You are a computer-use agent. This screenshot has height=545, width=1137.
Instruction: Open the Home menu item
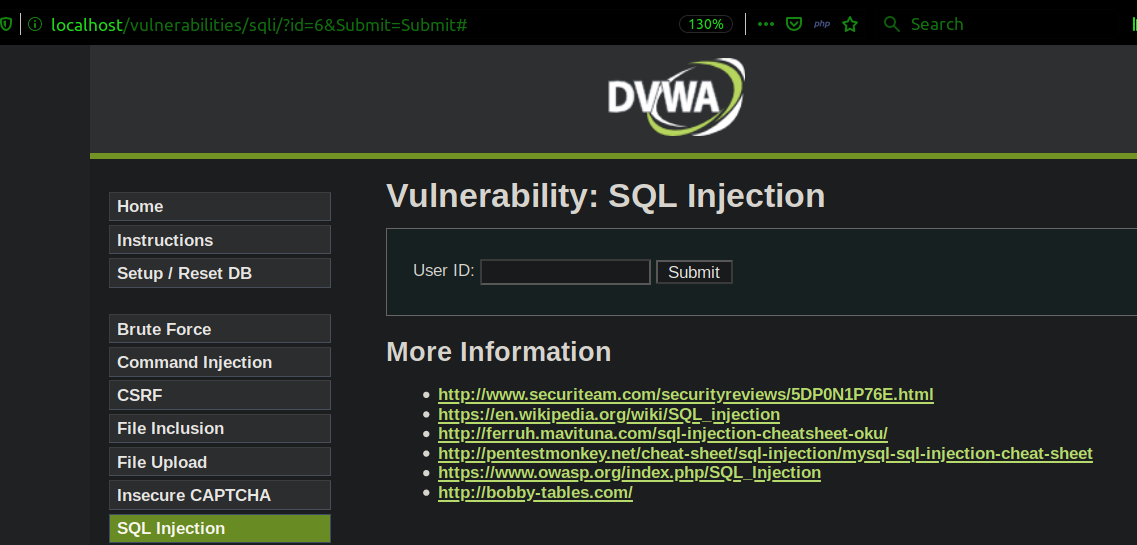click(x=219, y=207)
